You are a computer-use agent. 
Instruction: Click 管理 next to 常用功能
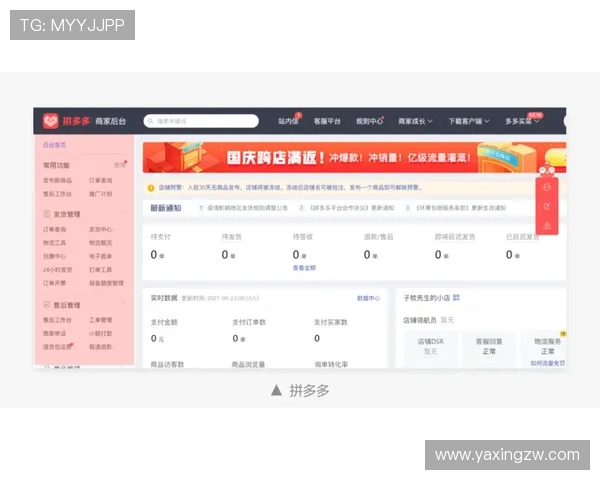(119, 165)
